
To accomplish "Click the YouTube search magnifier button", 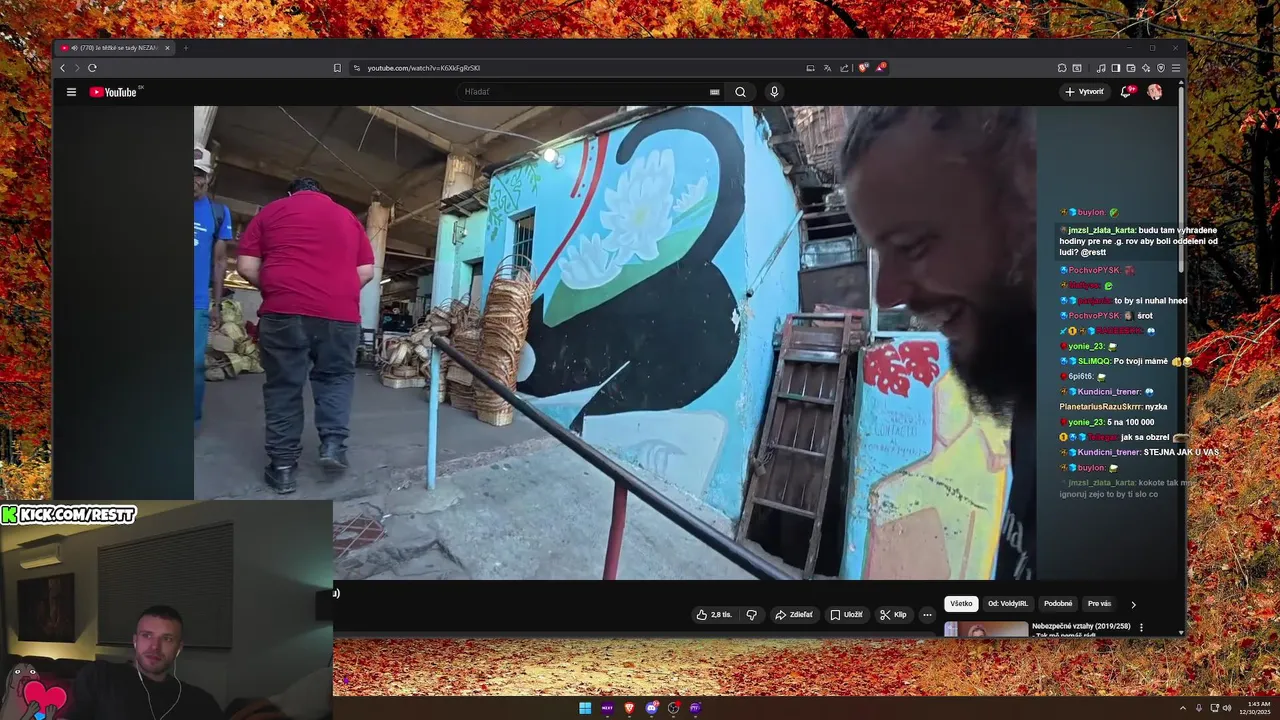I will point(740,92).
